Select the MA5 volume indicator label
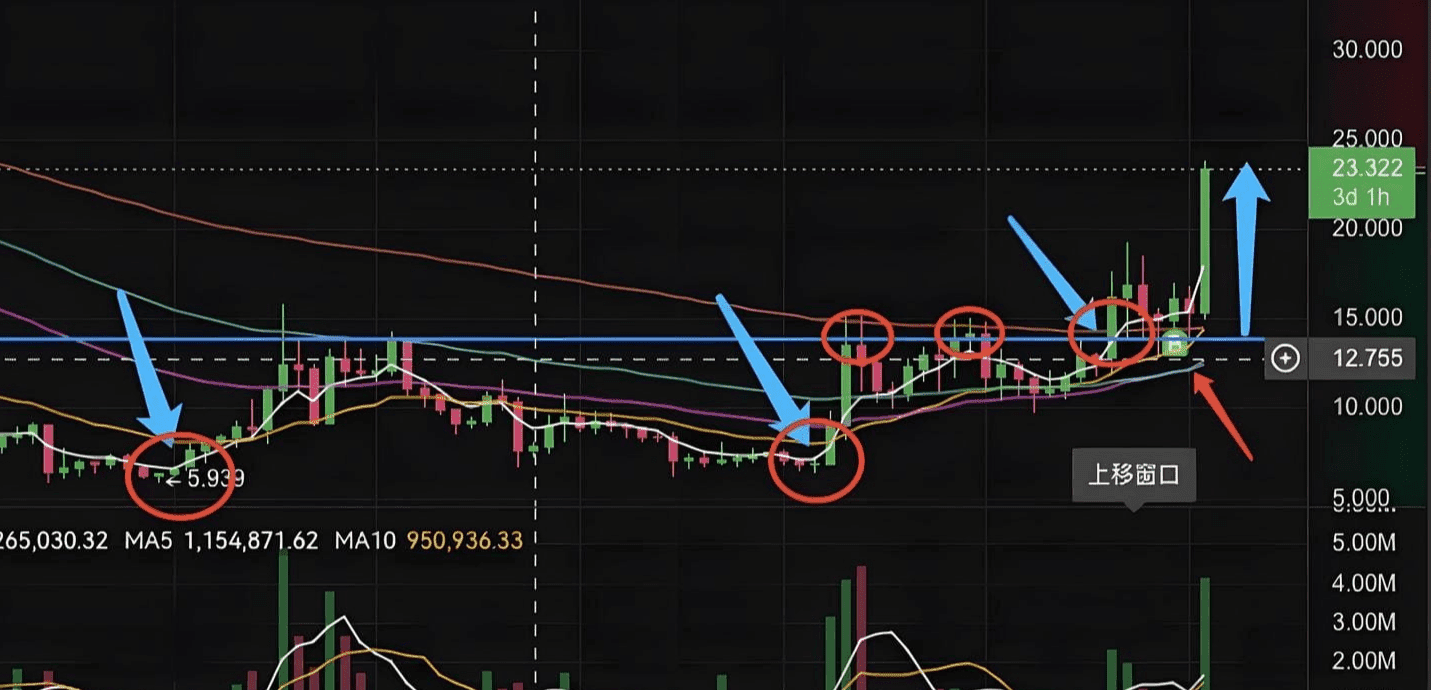The width and height of the screenshot is (1431, 690). pyautogui.click(x=150, y=541)
